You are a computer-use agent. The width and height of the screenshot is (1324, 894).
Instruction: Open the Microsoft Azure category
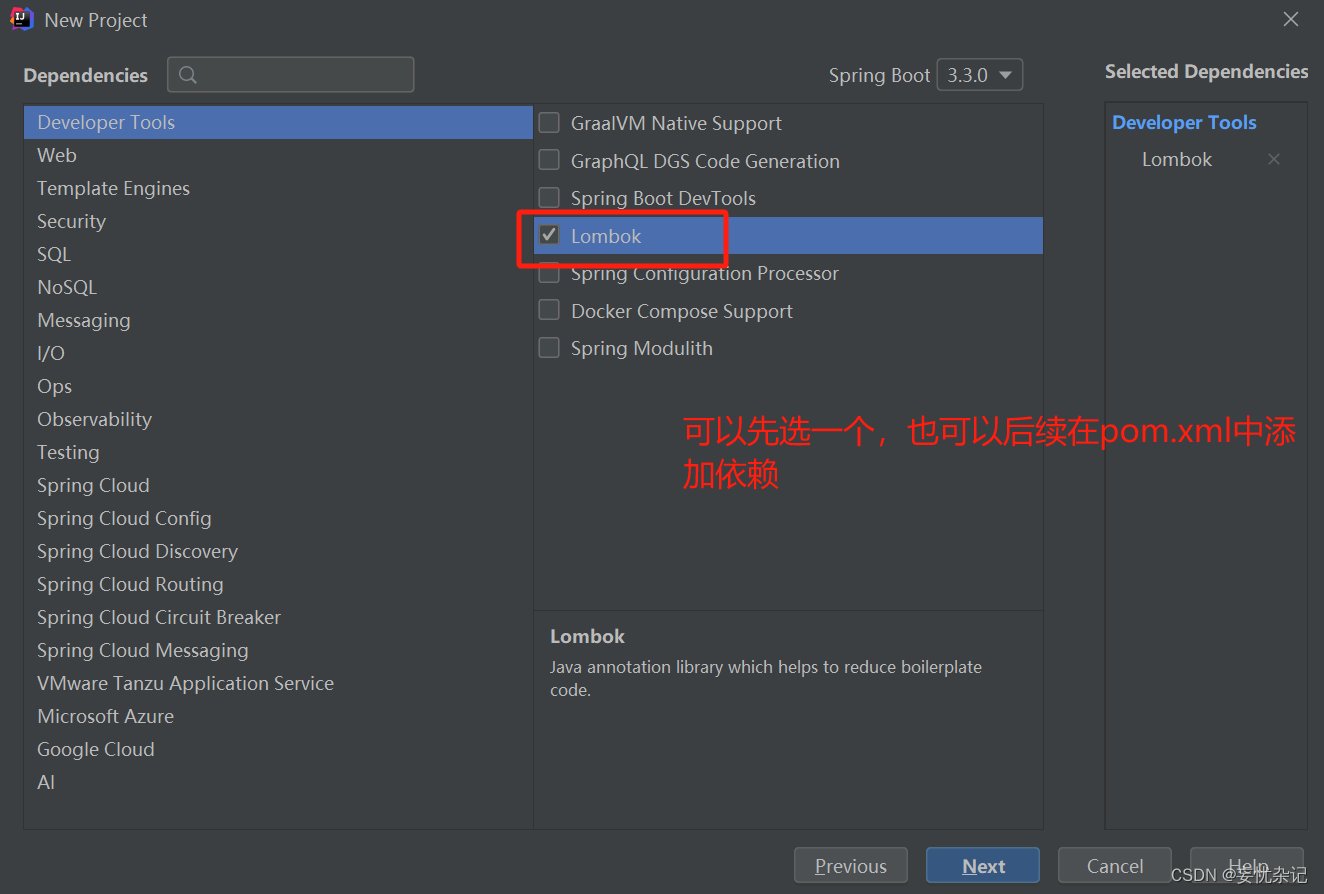coord(278,716)
